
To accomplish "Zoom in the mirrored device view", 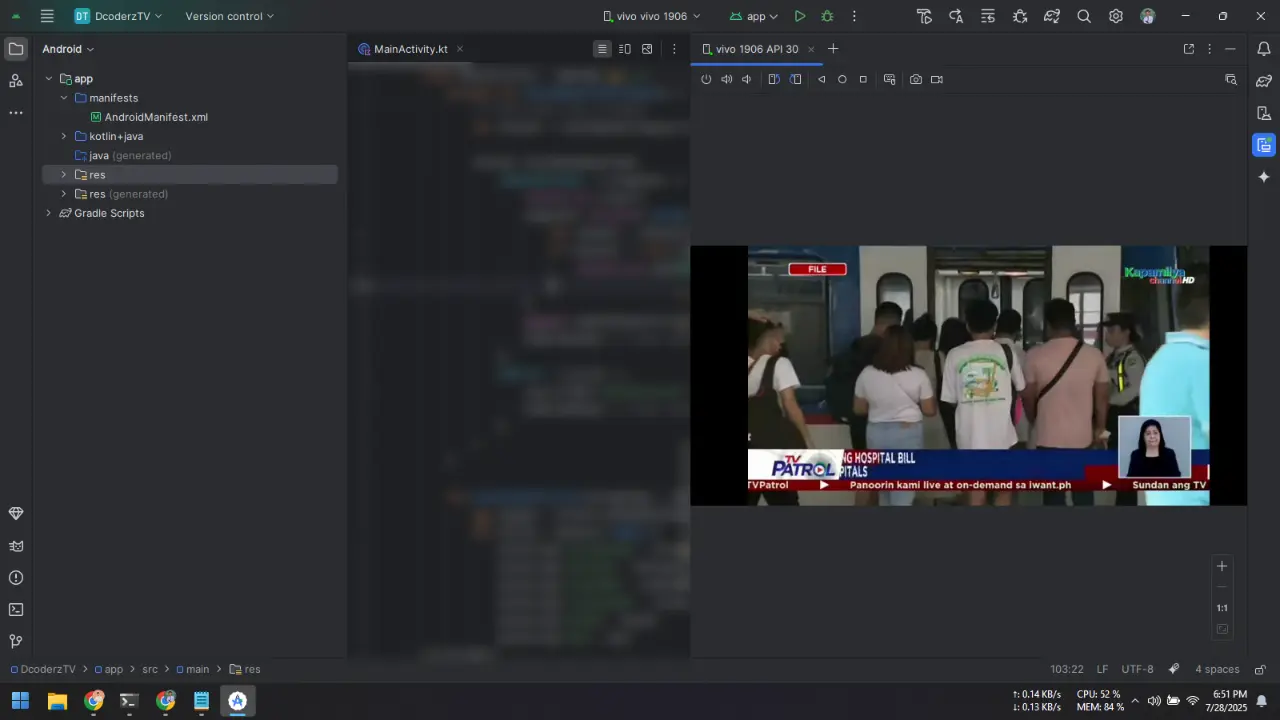I will (1221, 566).
